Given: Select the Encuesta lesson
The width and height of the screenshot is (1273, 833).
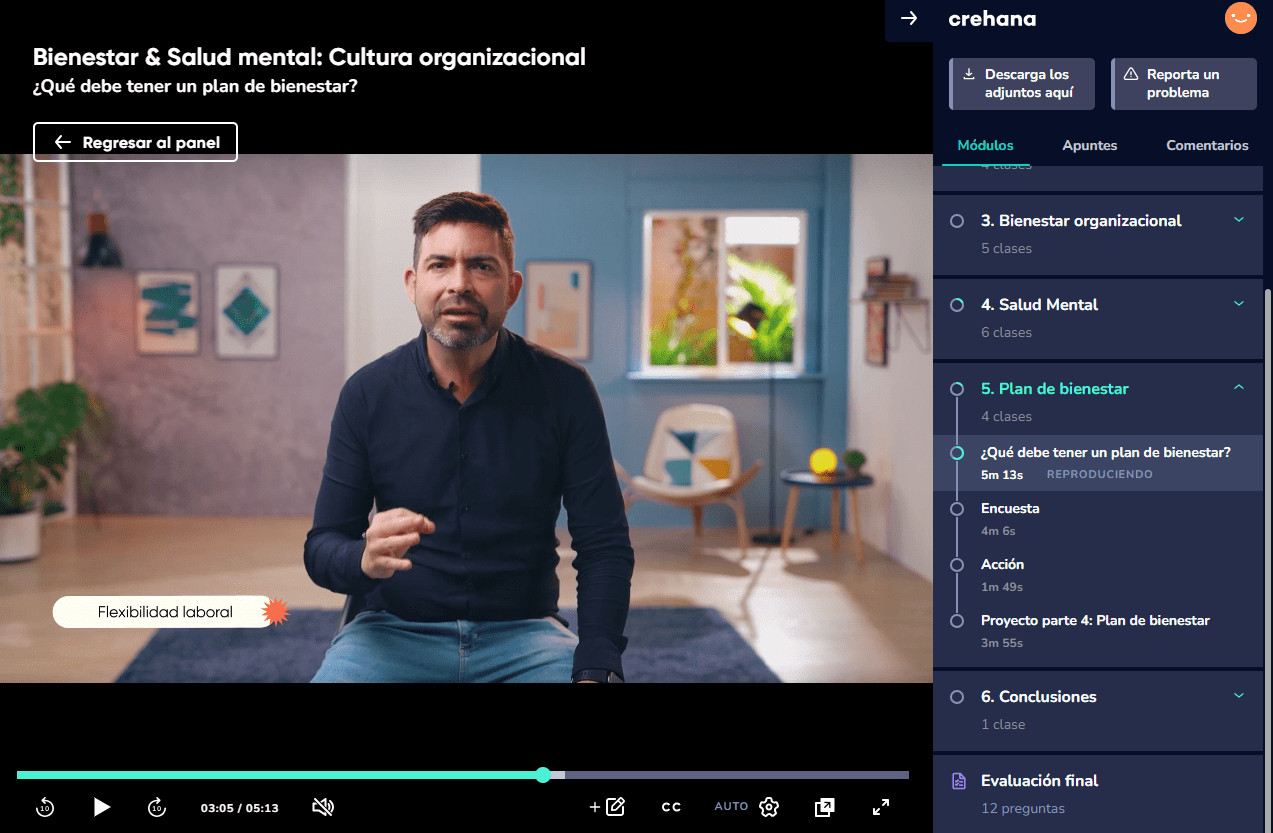Looking at the screenshot, I should pyautogui.click(x=1010, y=508).
